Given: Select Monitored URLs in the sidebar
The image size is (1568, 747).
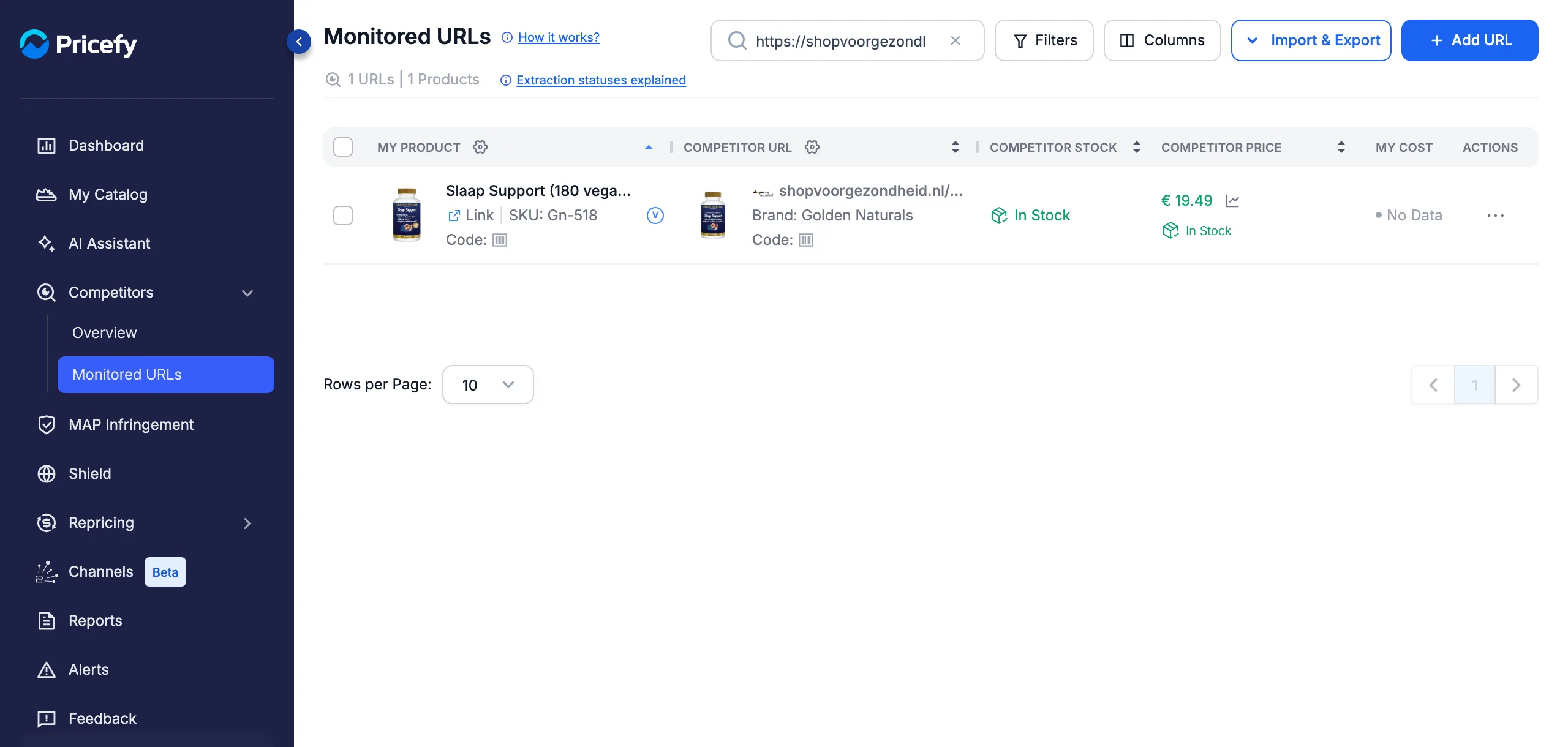Looking at the screenshot, I should tap(165, 375).
